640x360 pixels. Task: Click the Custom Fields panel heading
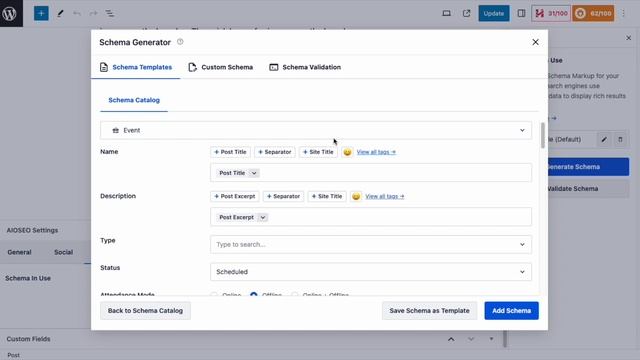(28, 339)
